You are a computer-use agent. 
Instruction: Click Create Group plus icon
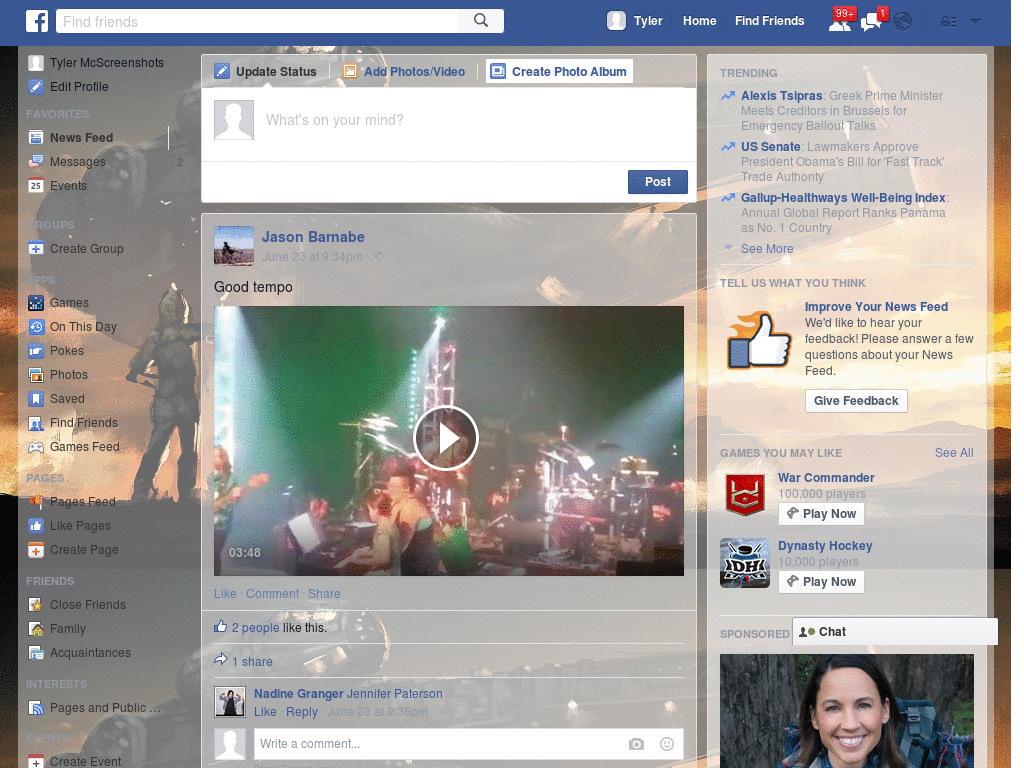coord(36,248)
